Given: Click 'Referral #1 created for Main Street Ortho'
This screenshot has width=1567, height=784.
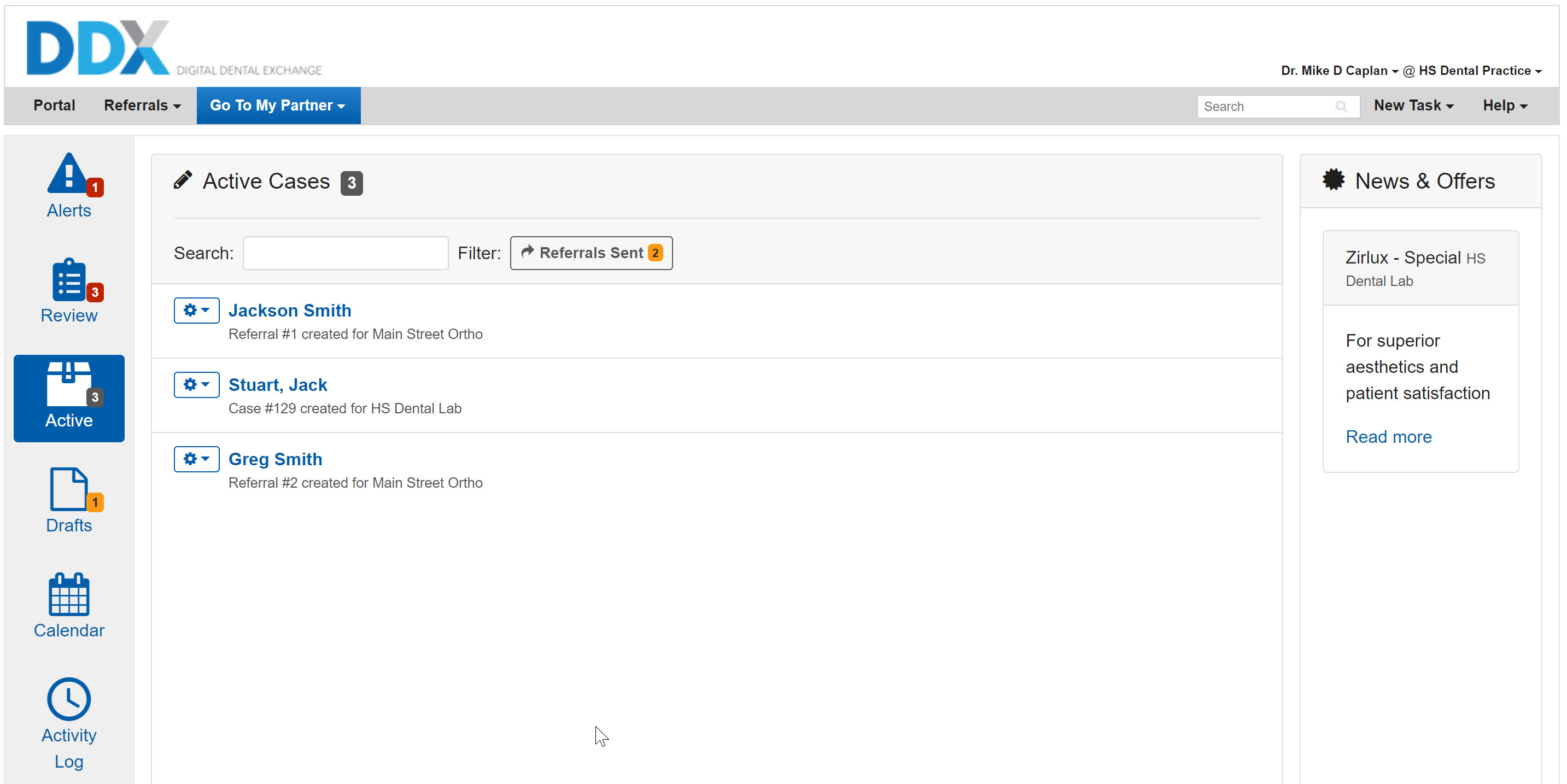Looking at the screenshot, I should [355, 334].
